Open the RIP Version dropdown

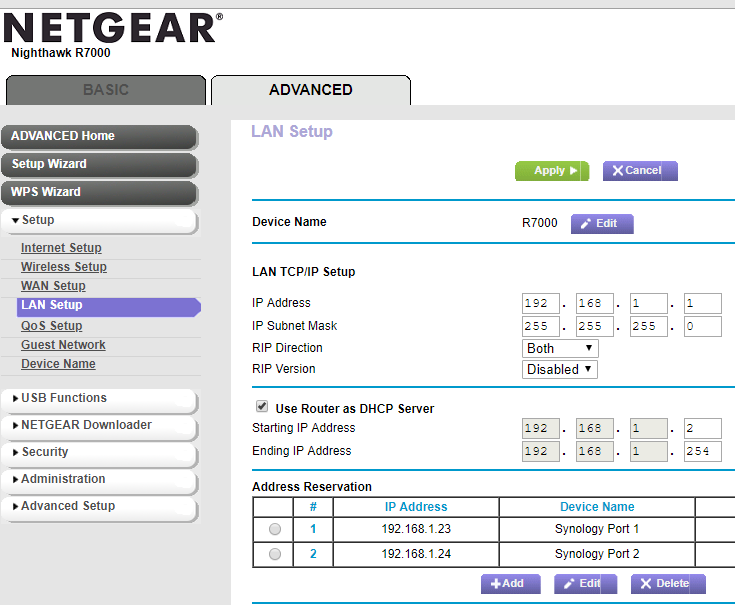coord(559,369)
